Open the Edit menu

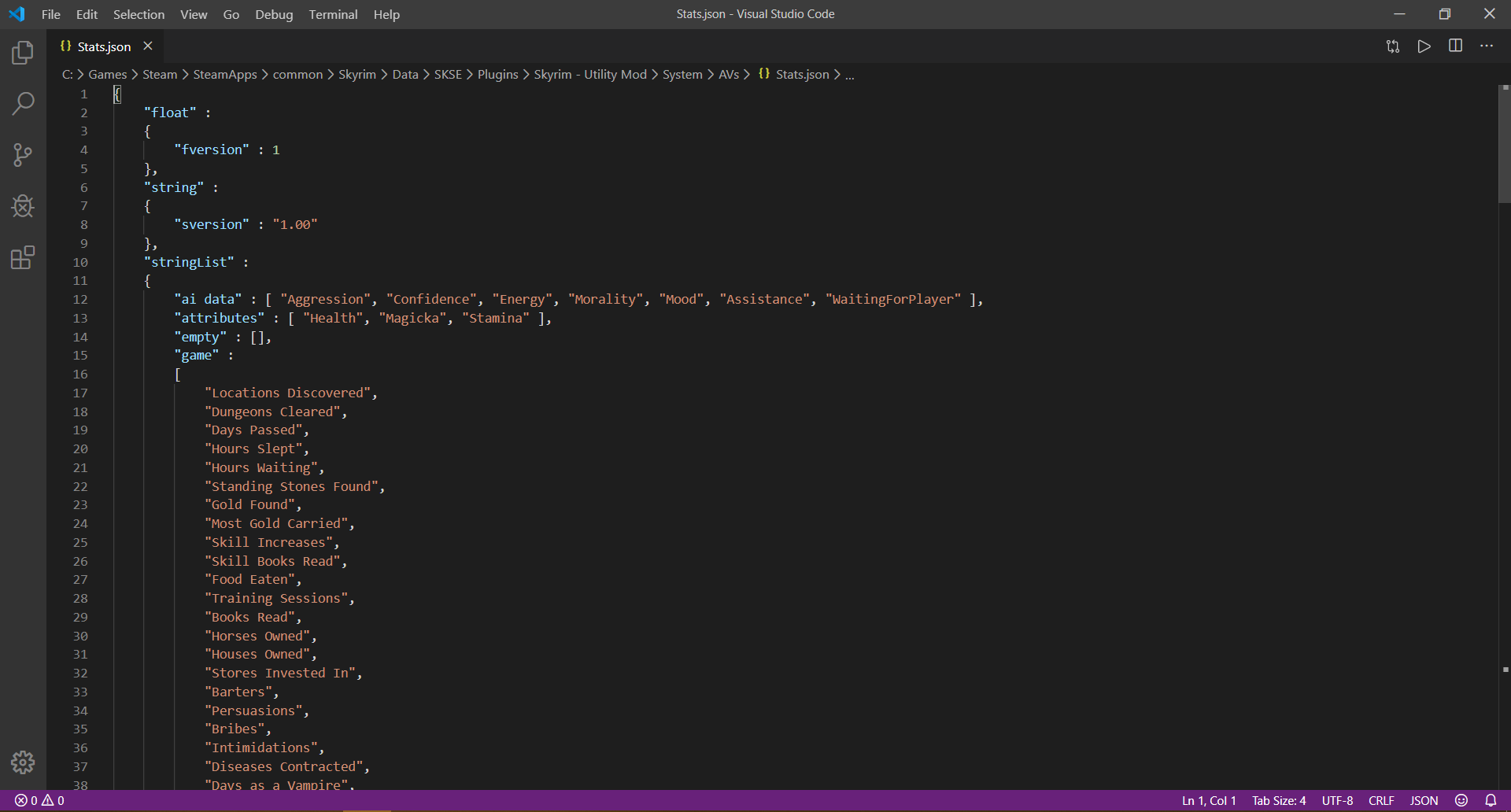click(87, 14)
